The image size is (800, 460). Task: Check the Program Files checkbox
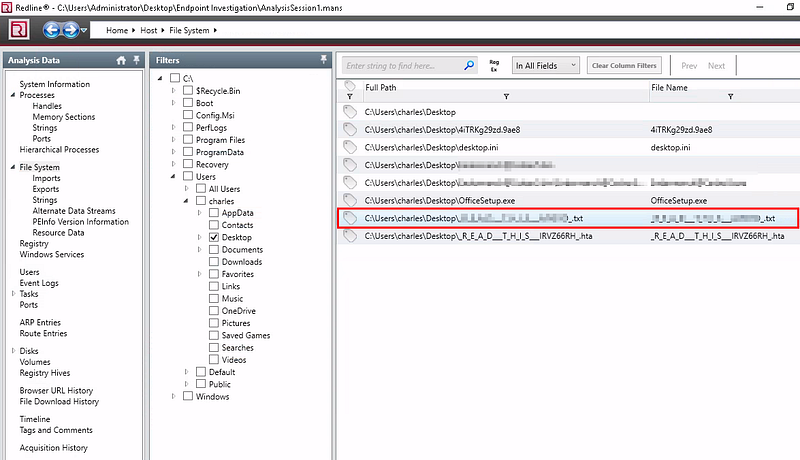click(188, 139)
